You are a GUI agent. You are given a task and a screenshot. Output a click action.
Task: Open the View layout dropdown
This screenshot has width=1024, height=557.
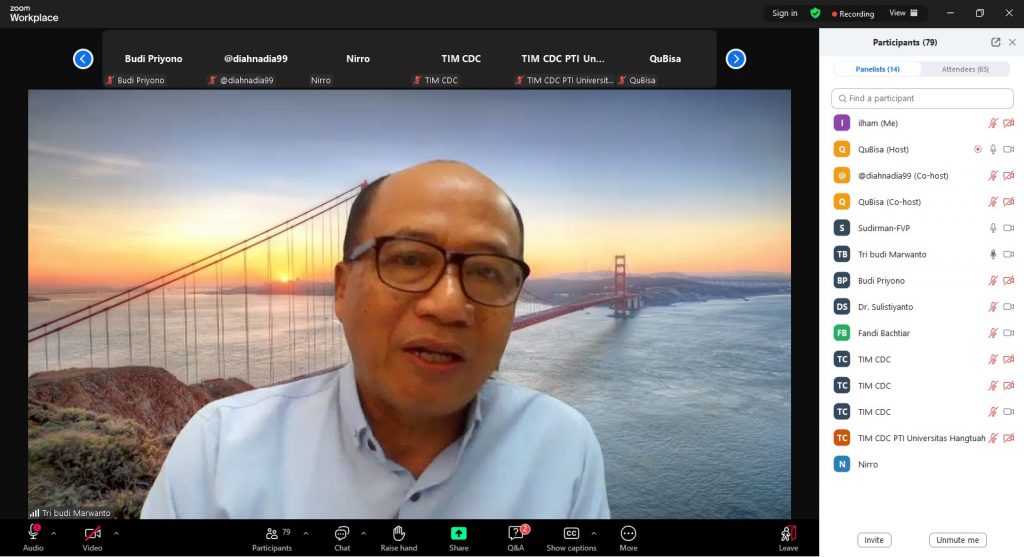(903, 13)
